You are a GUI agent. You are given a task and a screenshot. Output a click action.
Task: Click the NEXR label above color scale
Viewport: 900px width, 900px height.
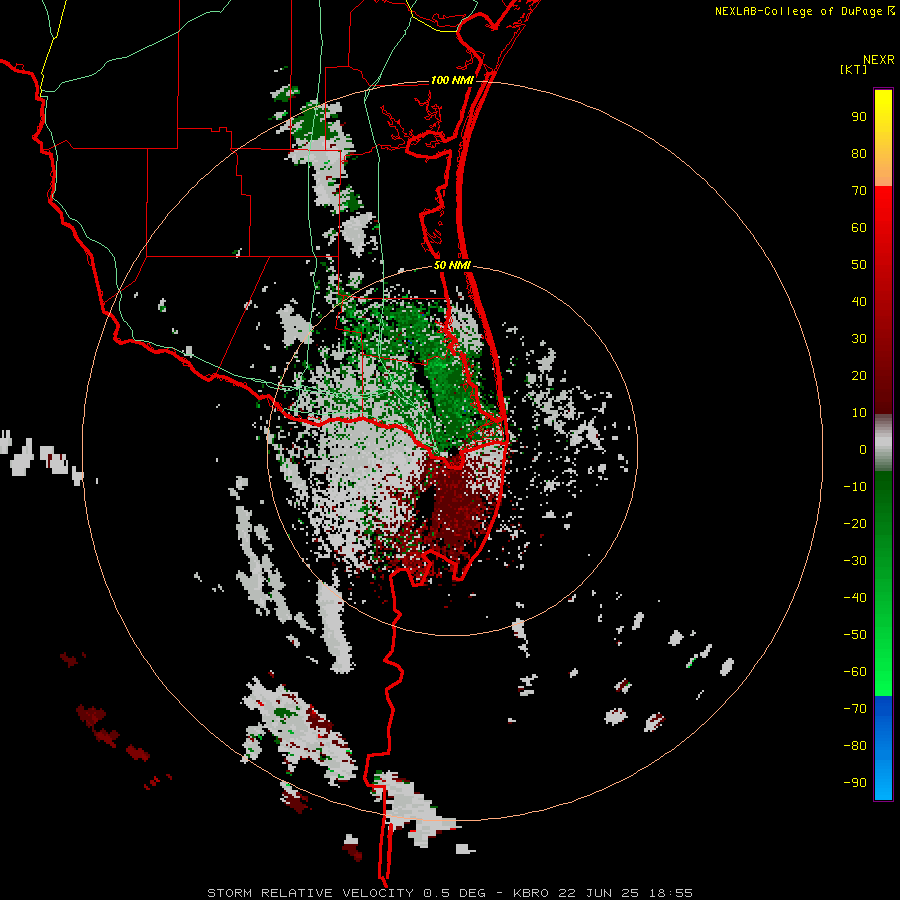pos(879,60)
